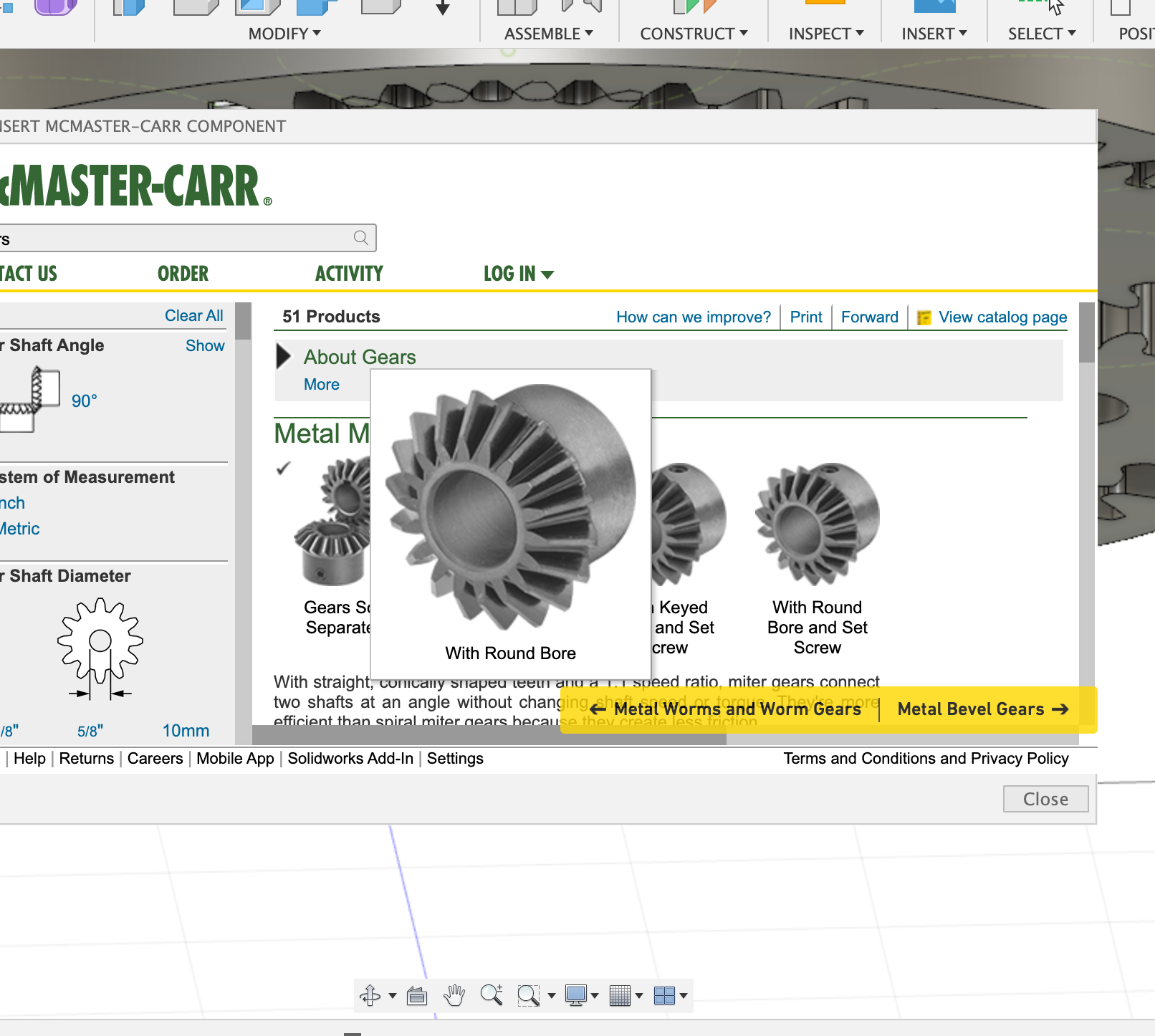The width and height of the screenshot is (1155, 1036).
Task: Open Terms and Conditions and Privacy Policy
Action: click(x=926, y=759)
